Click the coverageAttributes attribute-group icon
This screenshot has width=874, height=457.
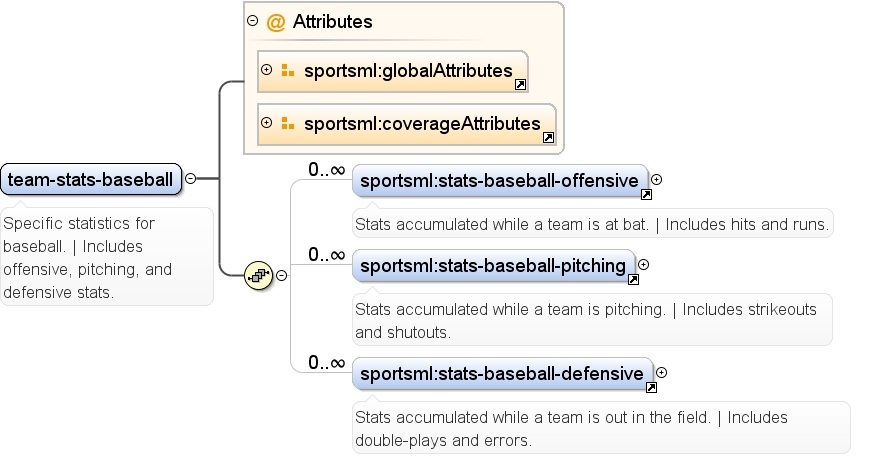pos(288,123)
